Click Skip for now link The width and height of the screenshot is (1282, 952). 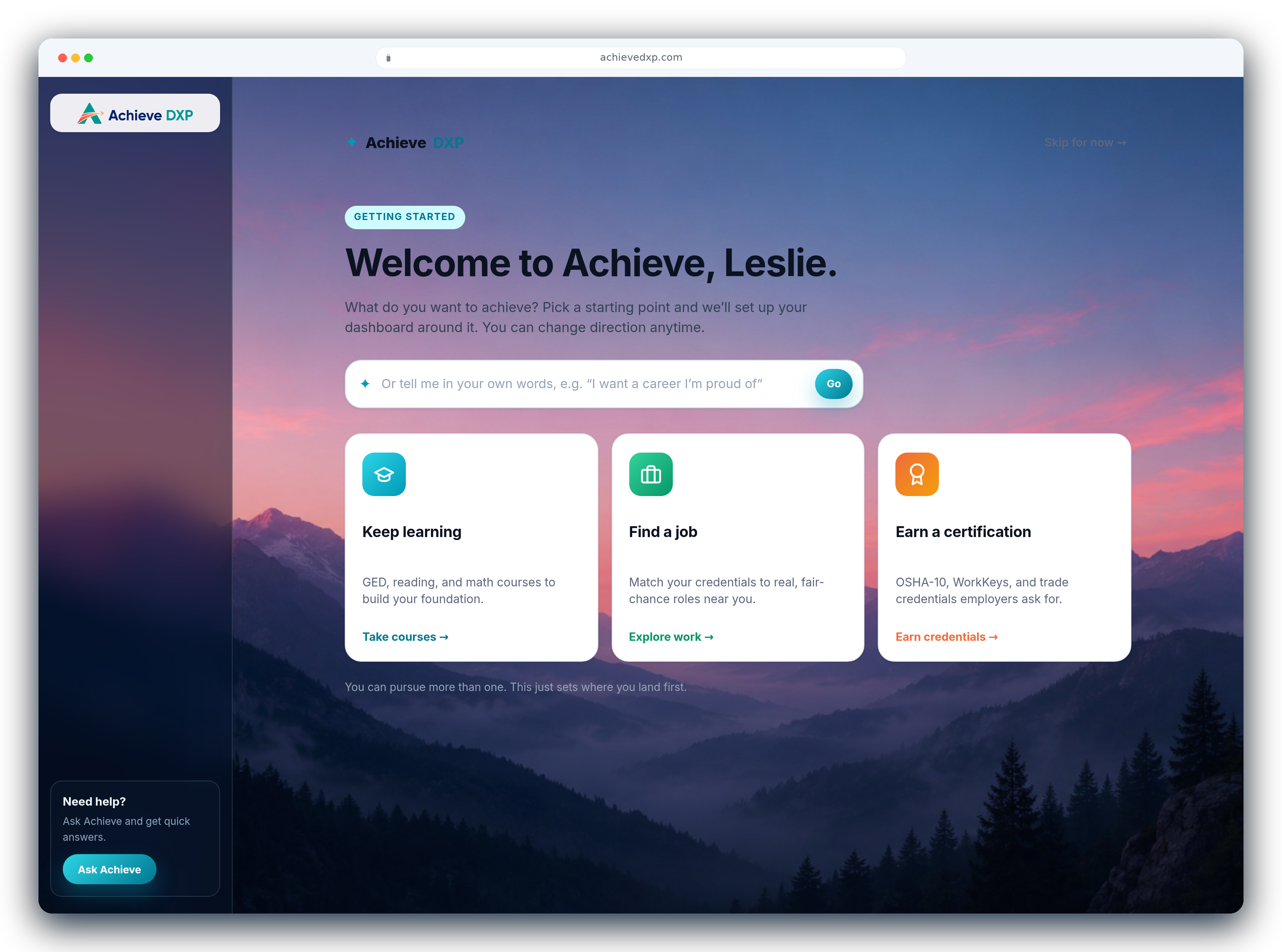tap(1085, 142)
